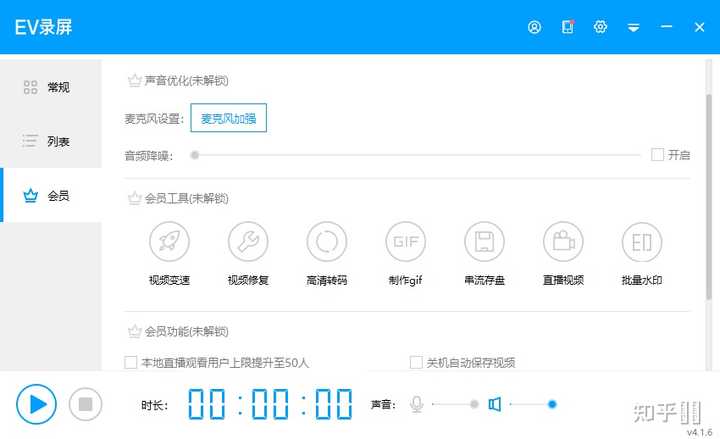Switch to the 列表 tab
720x439 pixels.
point(51,141)
